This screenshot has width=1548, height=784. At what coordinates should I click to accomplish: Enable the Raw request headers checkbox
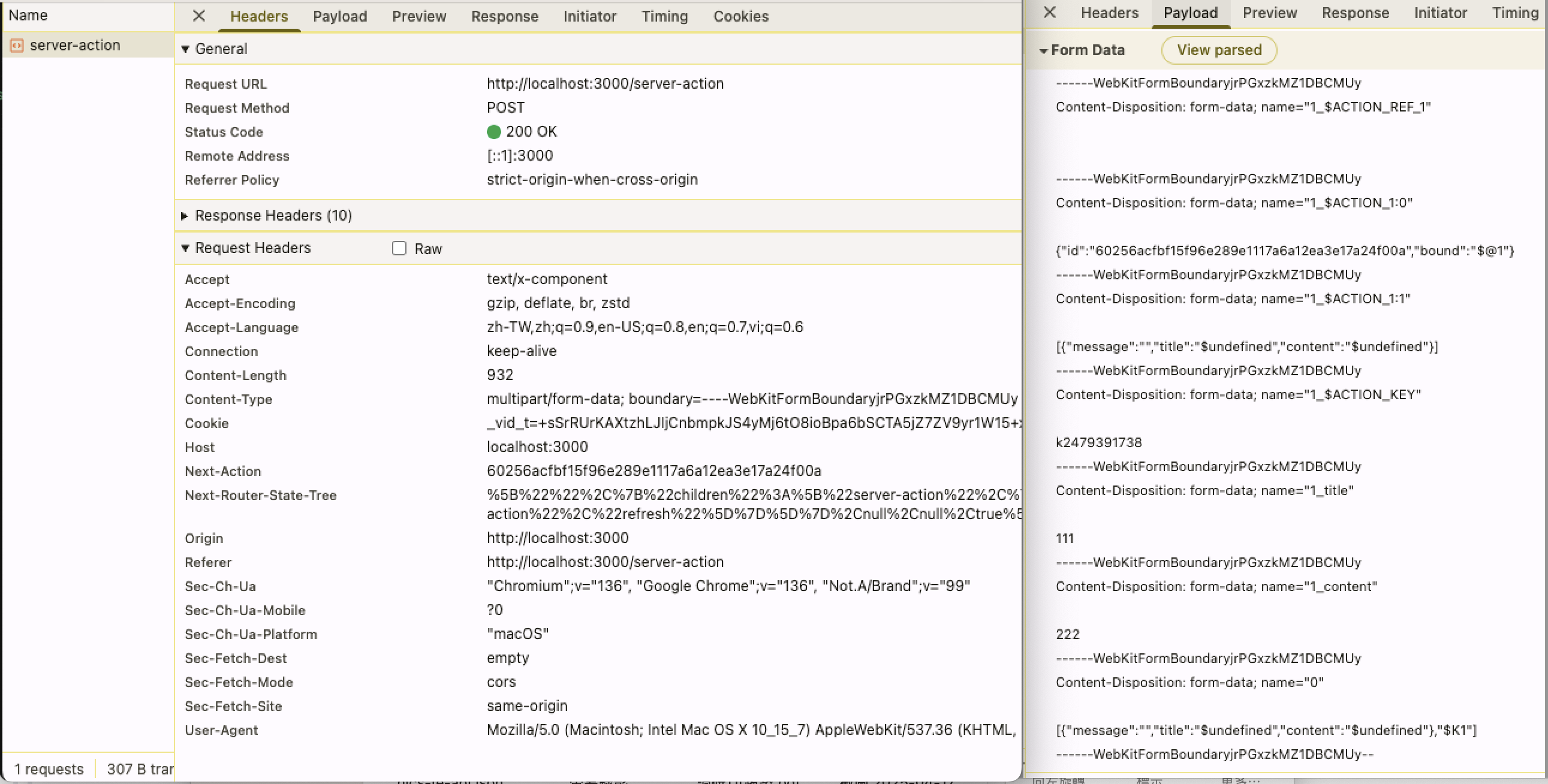399,248
